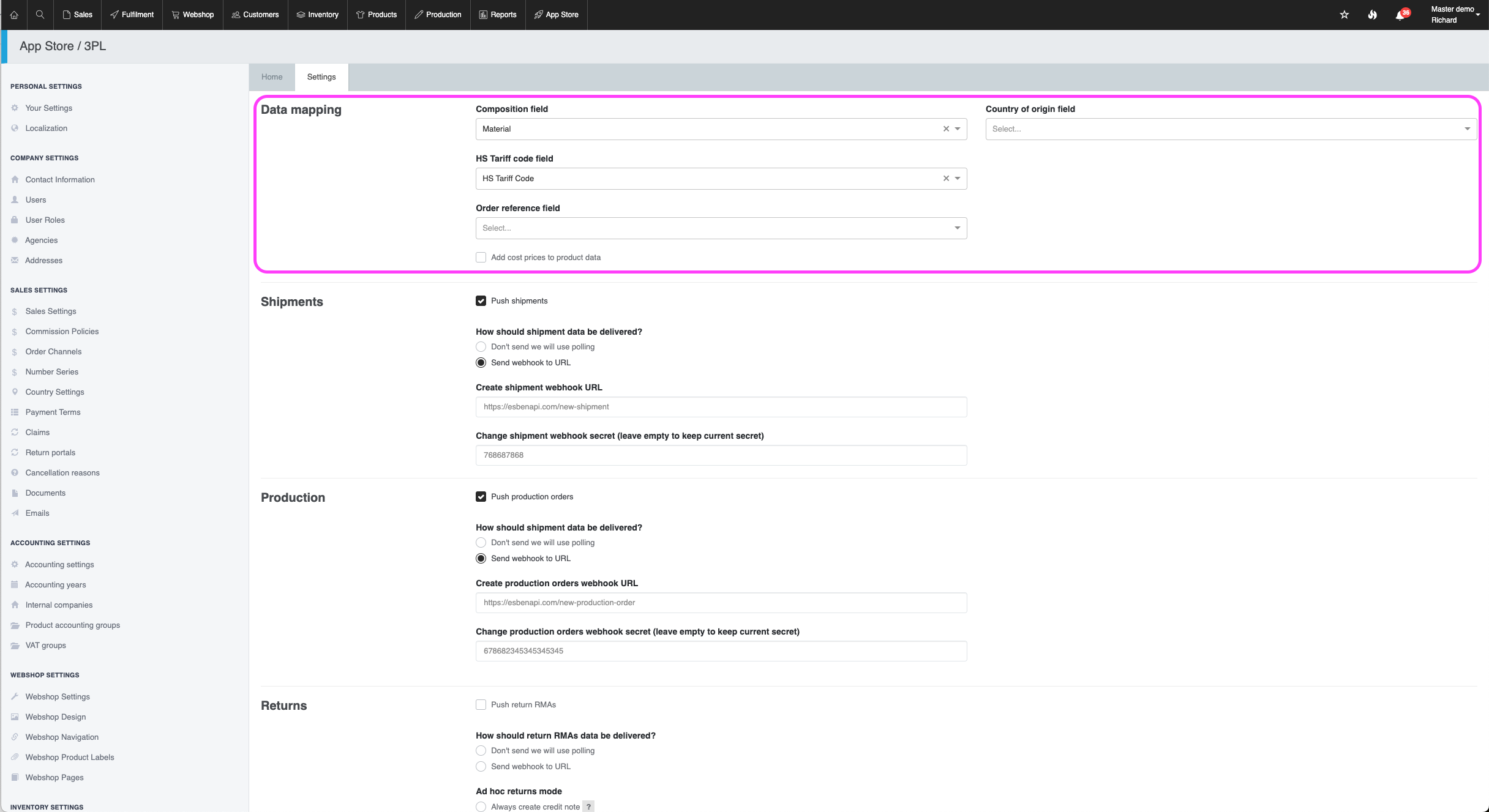Clear the Material selection with the X icon

coord(946,129)
